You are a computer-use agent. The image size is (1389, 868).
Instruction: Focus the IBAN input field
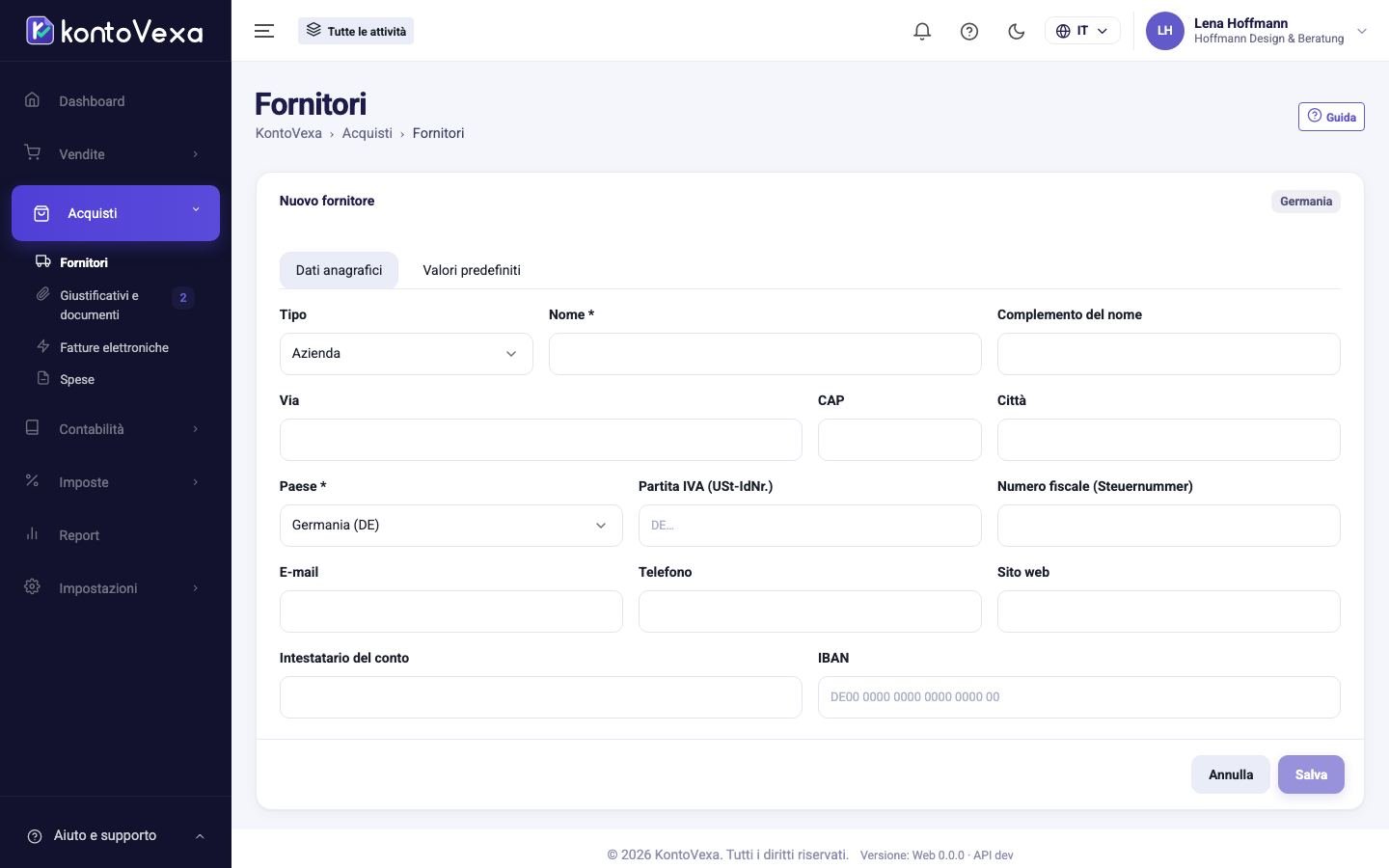pos(1079,697)
